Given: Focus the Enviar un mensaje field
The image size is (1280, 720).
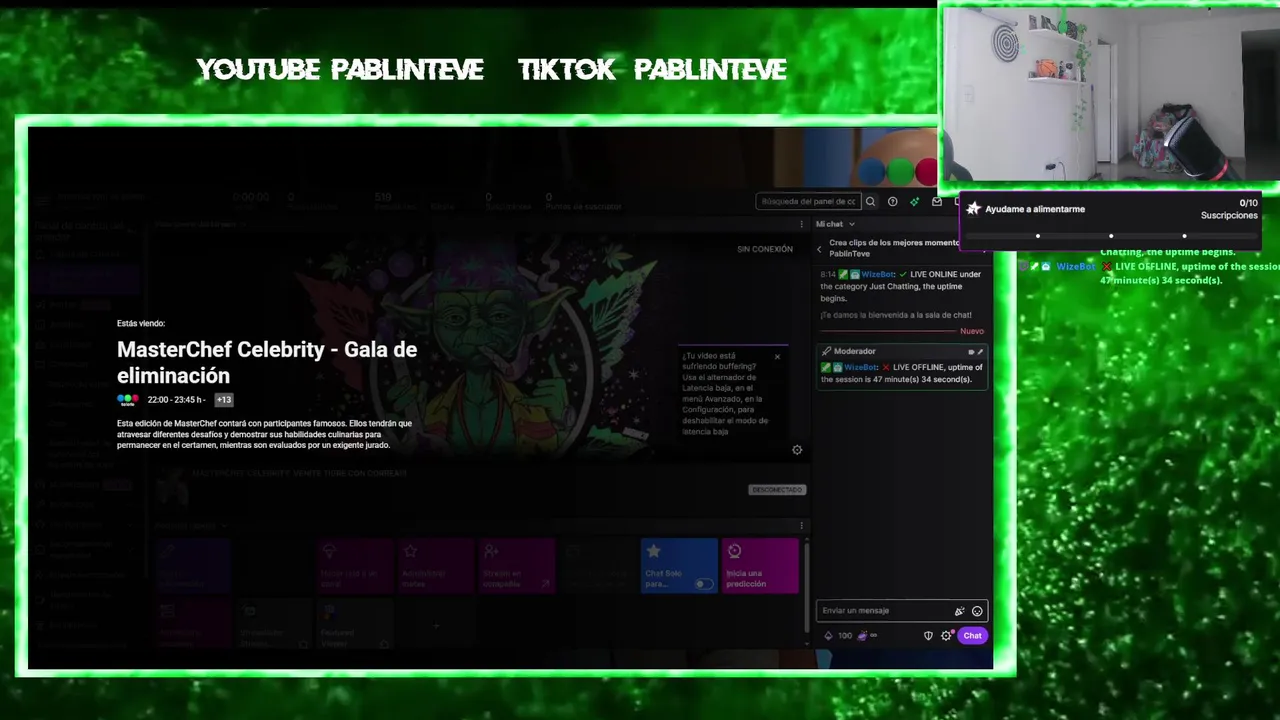Looking at the screenshot, I should coord(902,611).
